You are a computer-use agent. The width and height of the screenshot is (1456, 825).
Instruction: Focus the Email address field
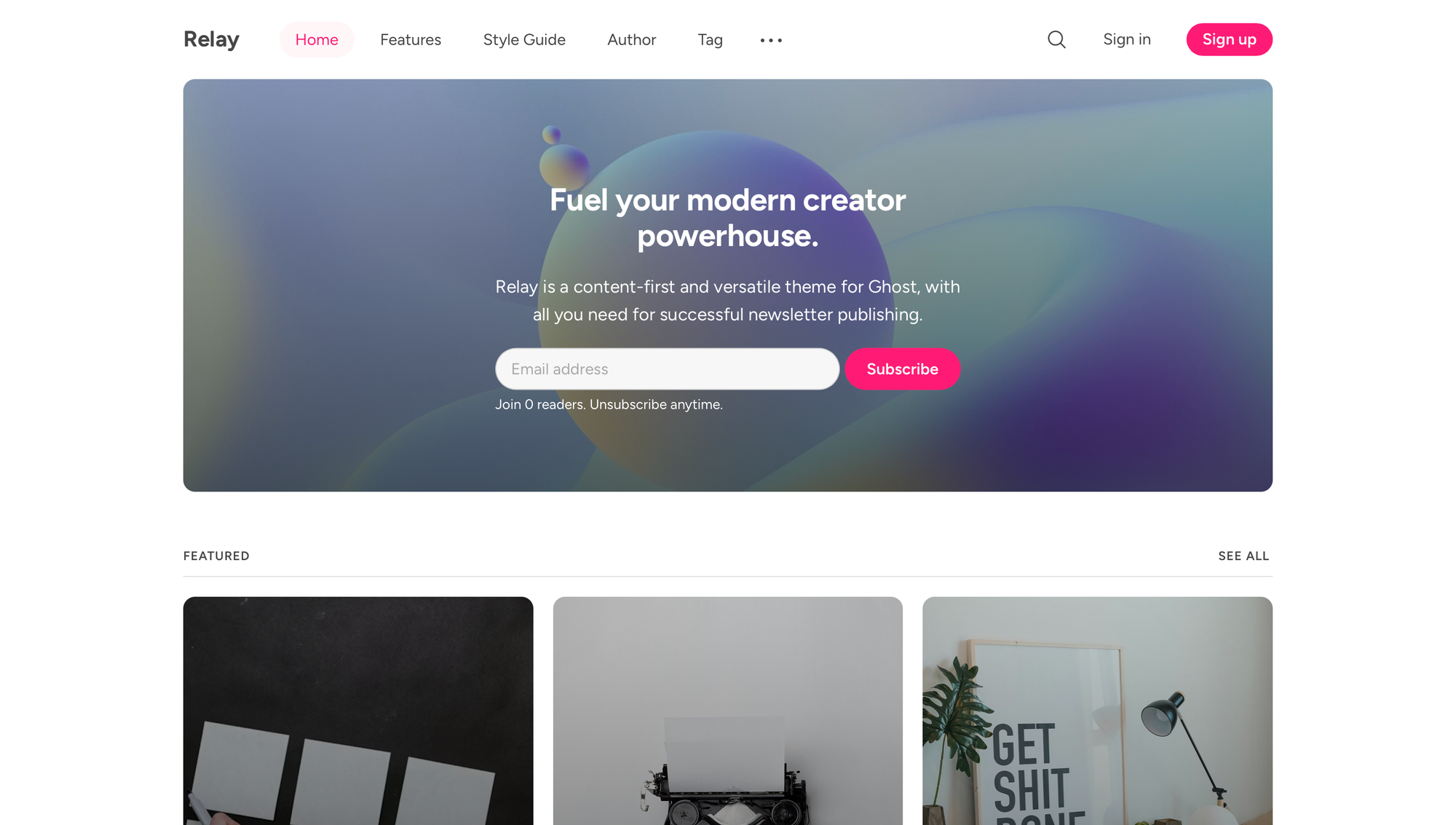coord(667,368)
